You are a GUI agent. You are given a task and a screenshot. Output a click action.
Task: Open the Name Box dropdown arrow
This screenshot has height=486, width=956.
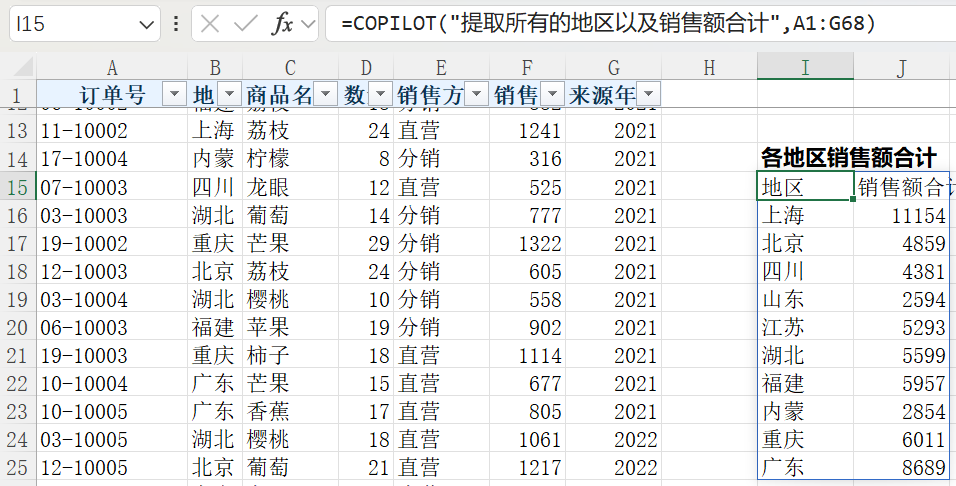point(146,24)
